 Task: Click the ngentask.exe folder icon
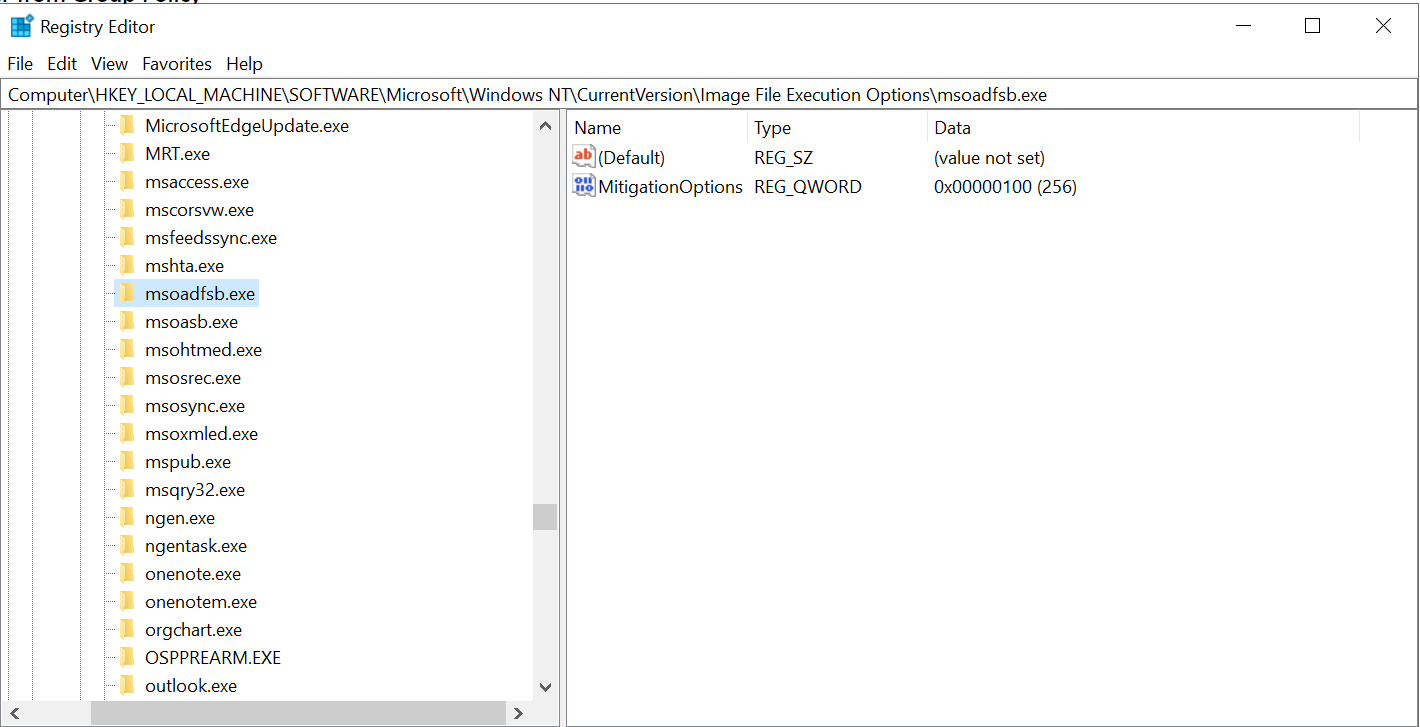pos(127,546)
